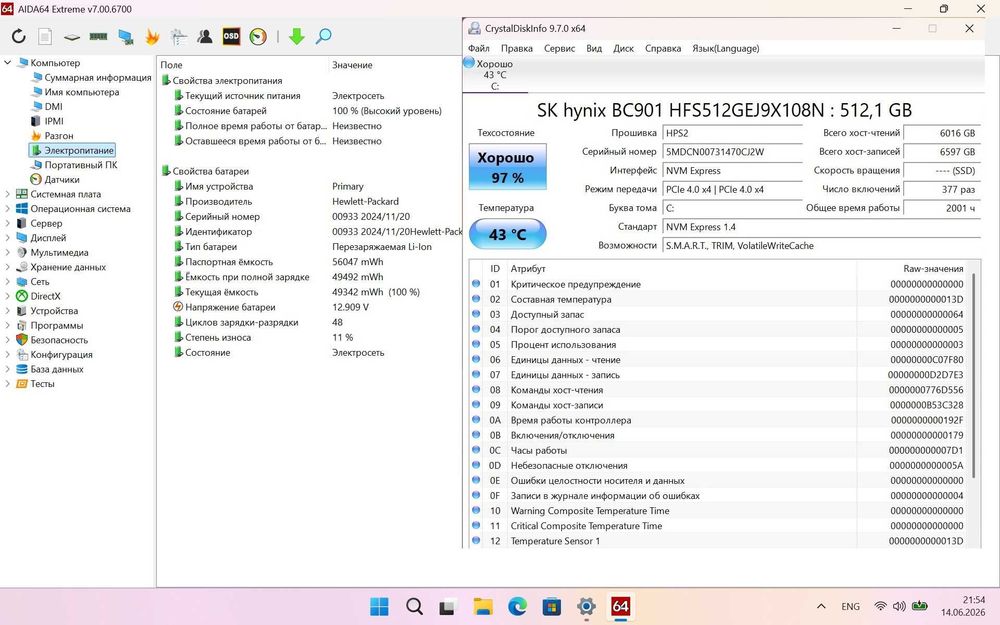Open the report page icon in AIDA64 toolbar
Viewport: 1000px width, 625px height.
(x=45, y=36)
